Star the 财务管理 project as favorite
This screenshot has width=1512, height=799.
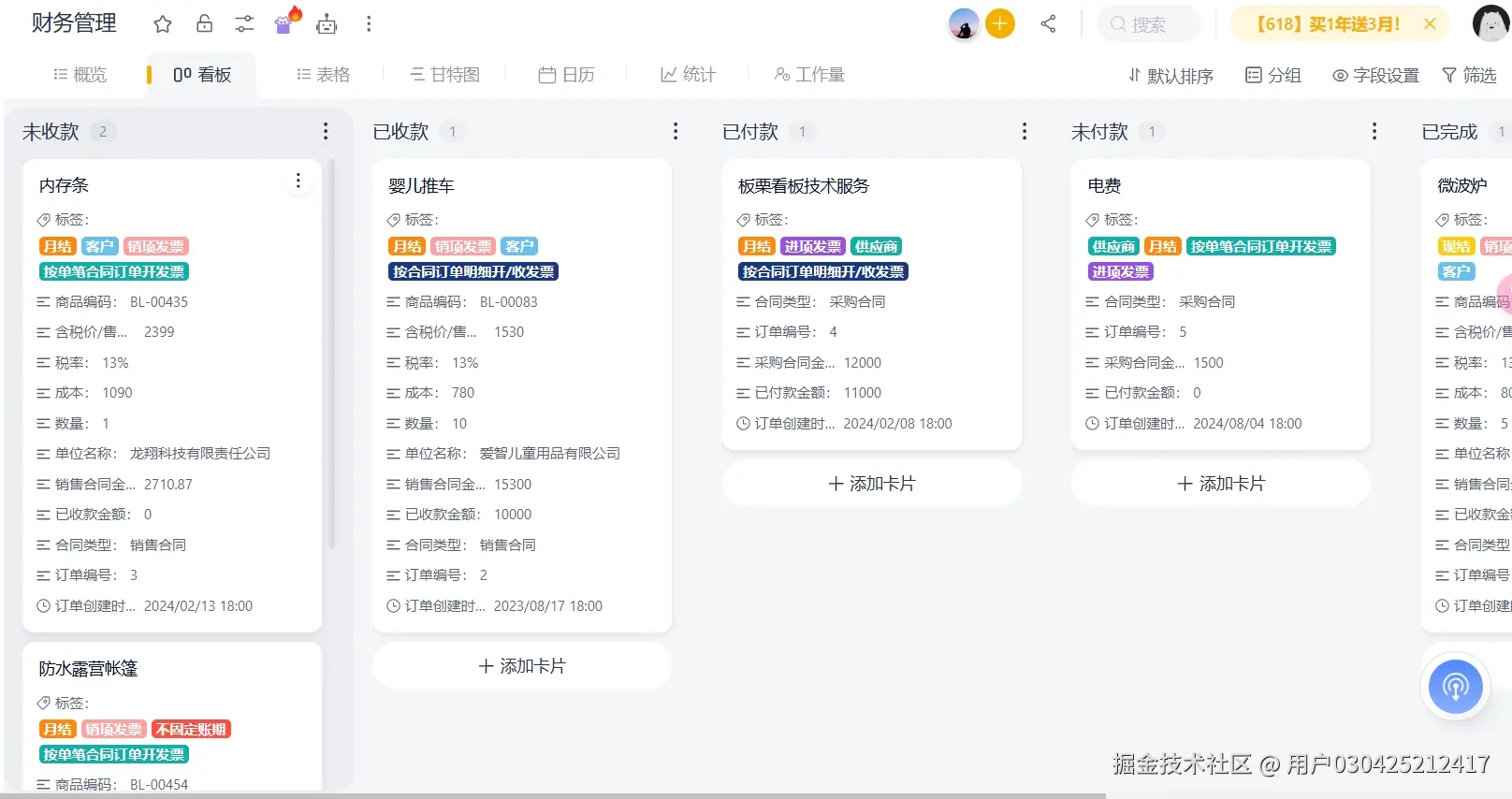163,24
